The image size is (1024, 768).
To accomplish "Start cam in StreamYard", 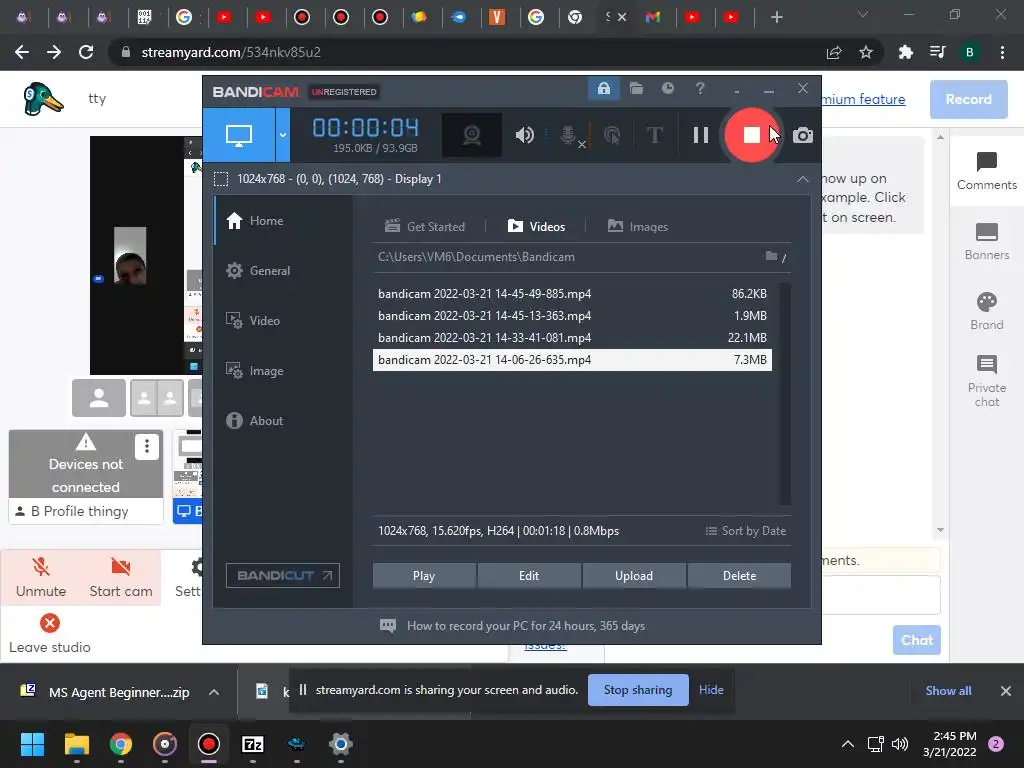I will [x=121, y=577].
